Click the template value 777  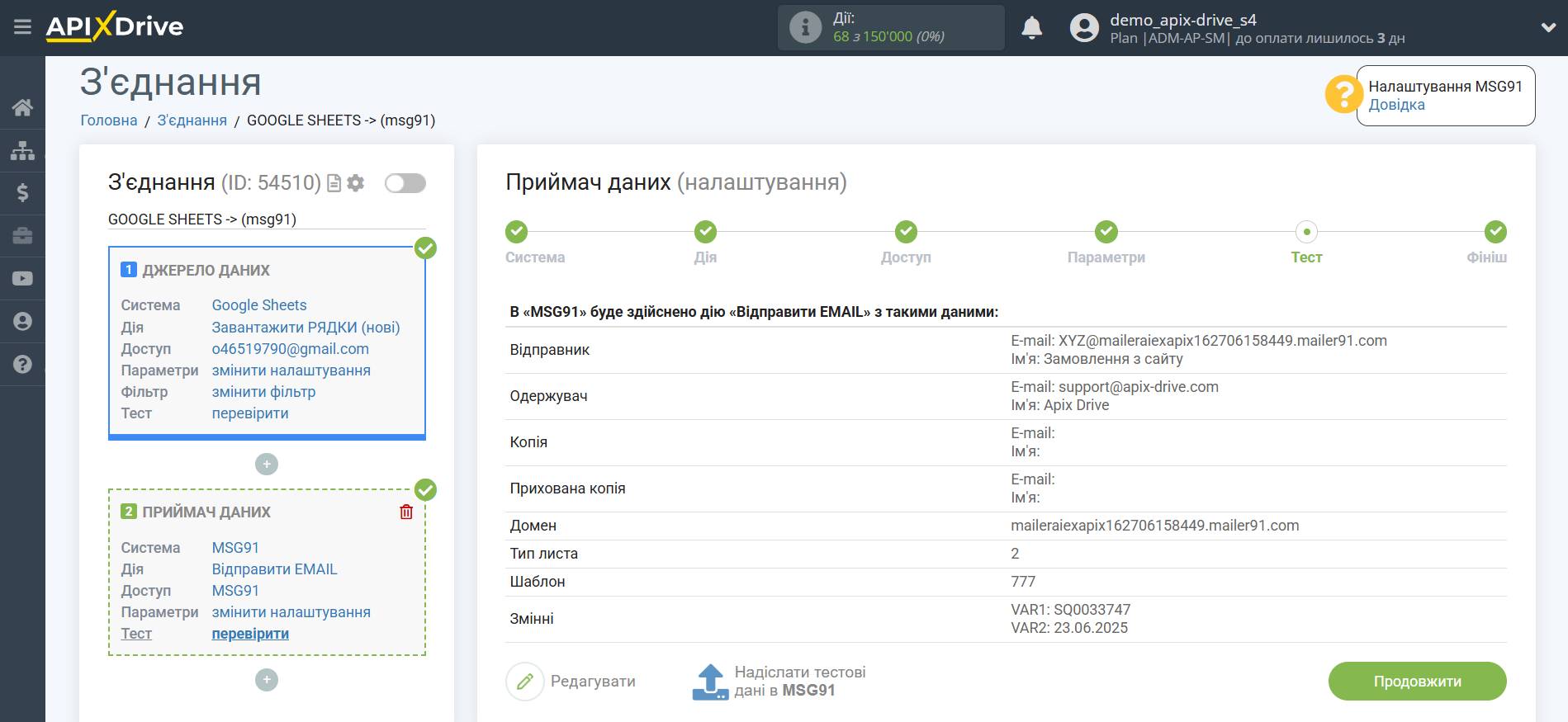click(1023, 582)
